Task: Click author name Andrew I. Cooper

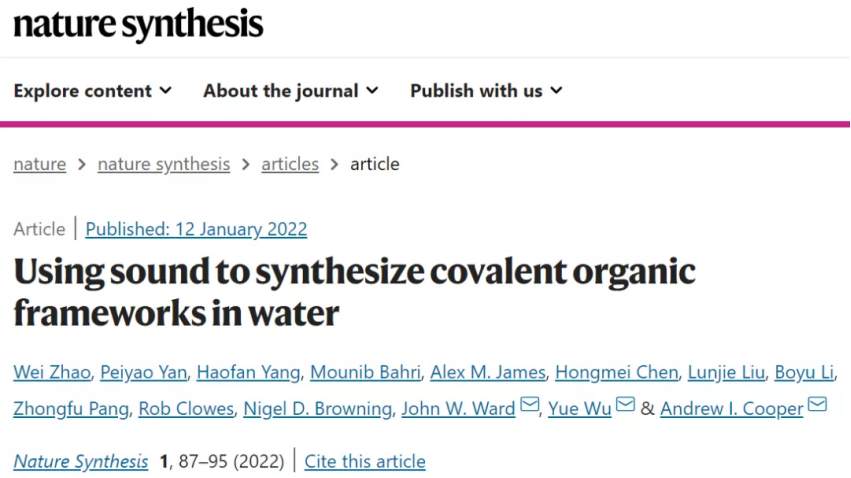Action: pos(732,409)
